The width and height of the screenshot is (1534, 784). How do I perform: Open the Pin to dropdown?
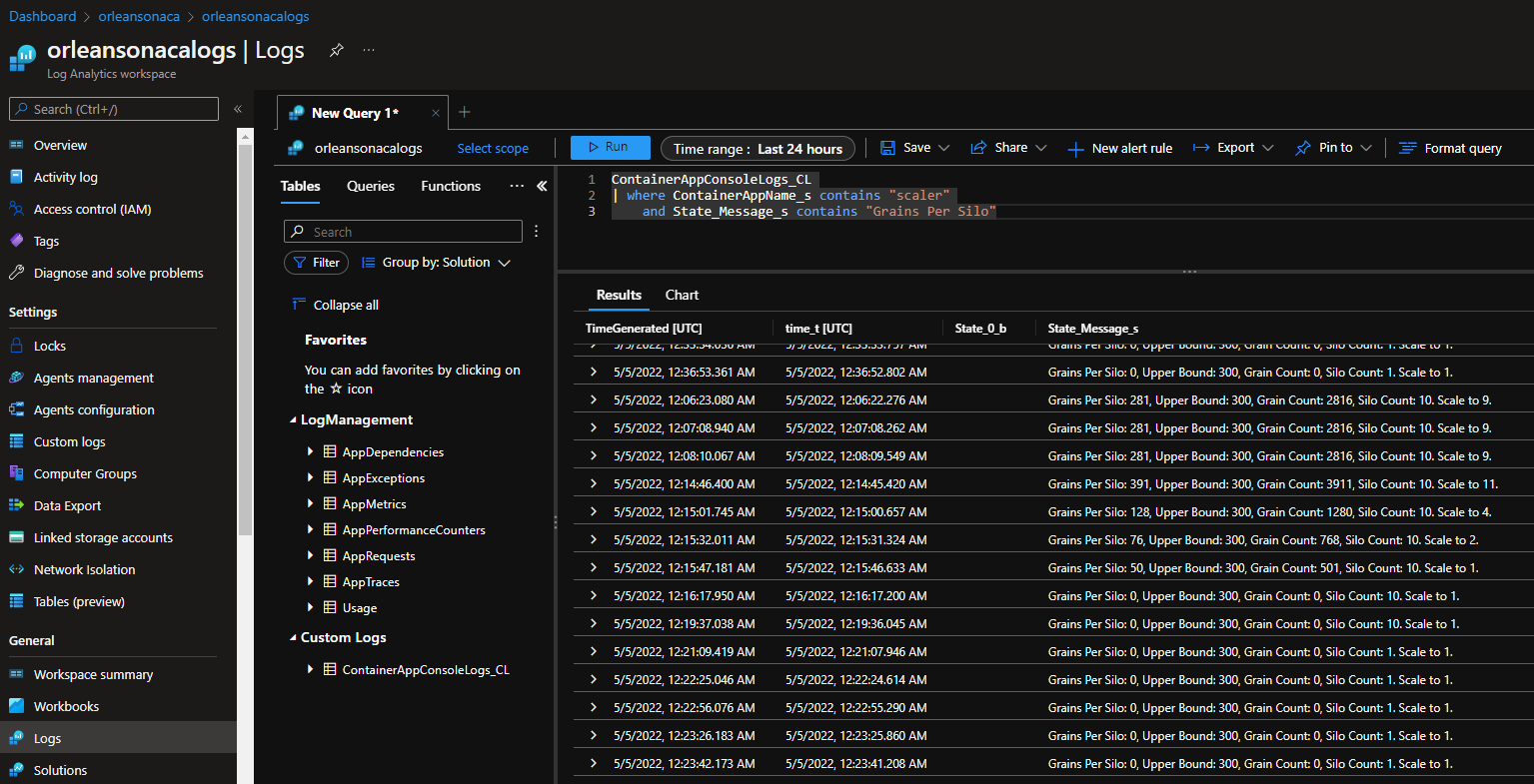pos(1333,148)
